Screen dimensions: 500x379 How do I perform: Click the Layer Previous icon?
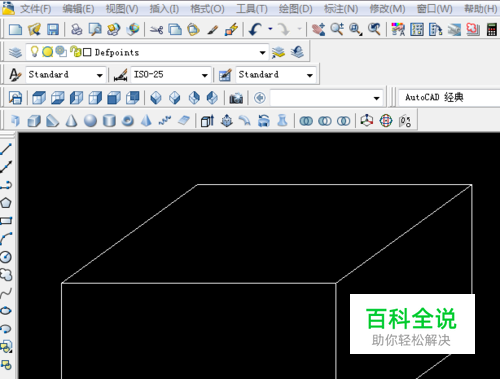click(297, 52)
